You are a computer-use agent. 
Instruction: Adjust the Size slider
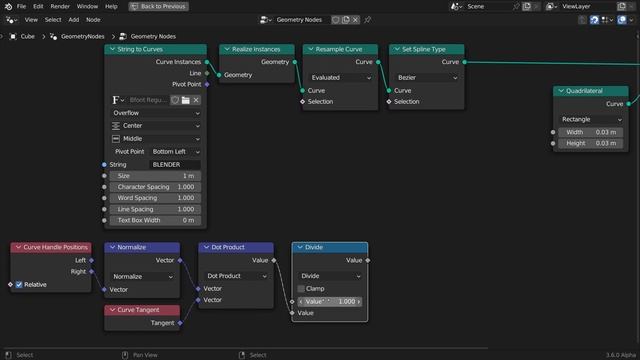[x=156, y=176]
